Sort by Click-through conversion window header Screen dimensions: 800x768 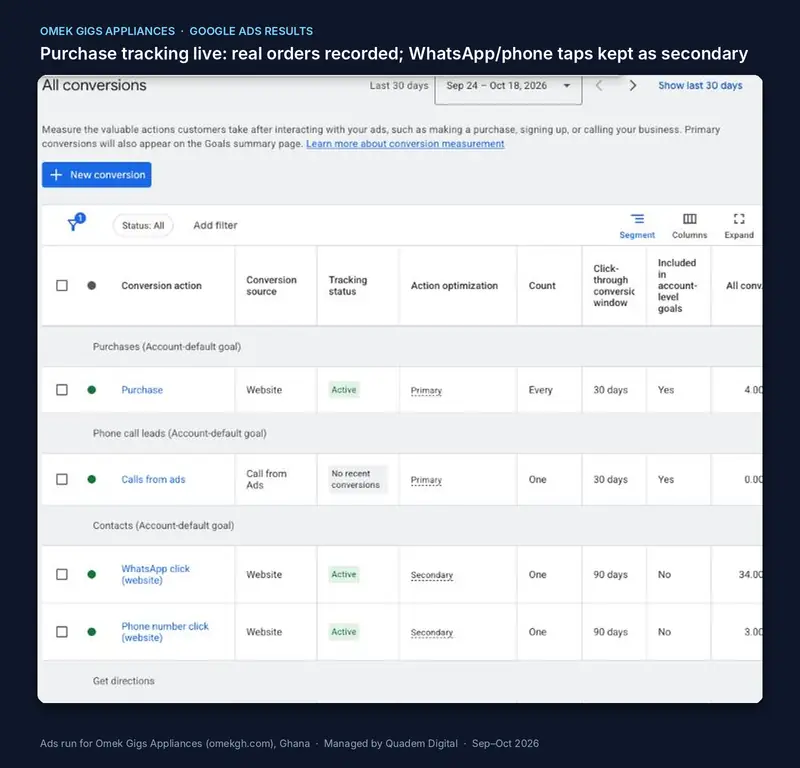point(614,285)
